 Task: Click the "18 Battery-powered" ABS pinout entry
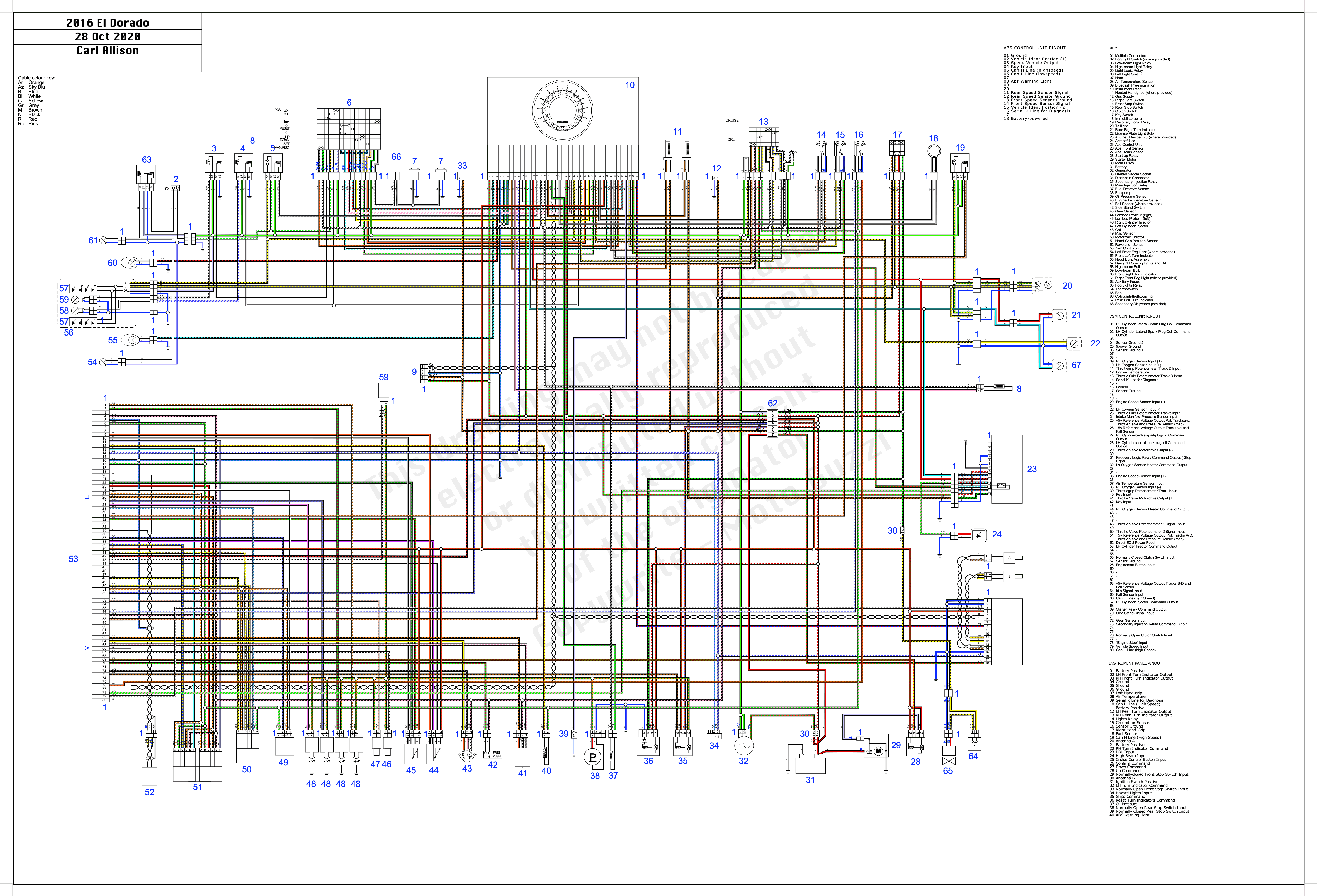click(1026, 119)
